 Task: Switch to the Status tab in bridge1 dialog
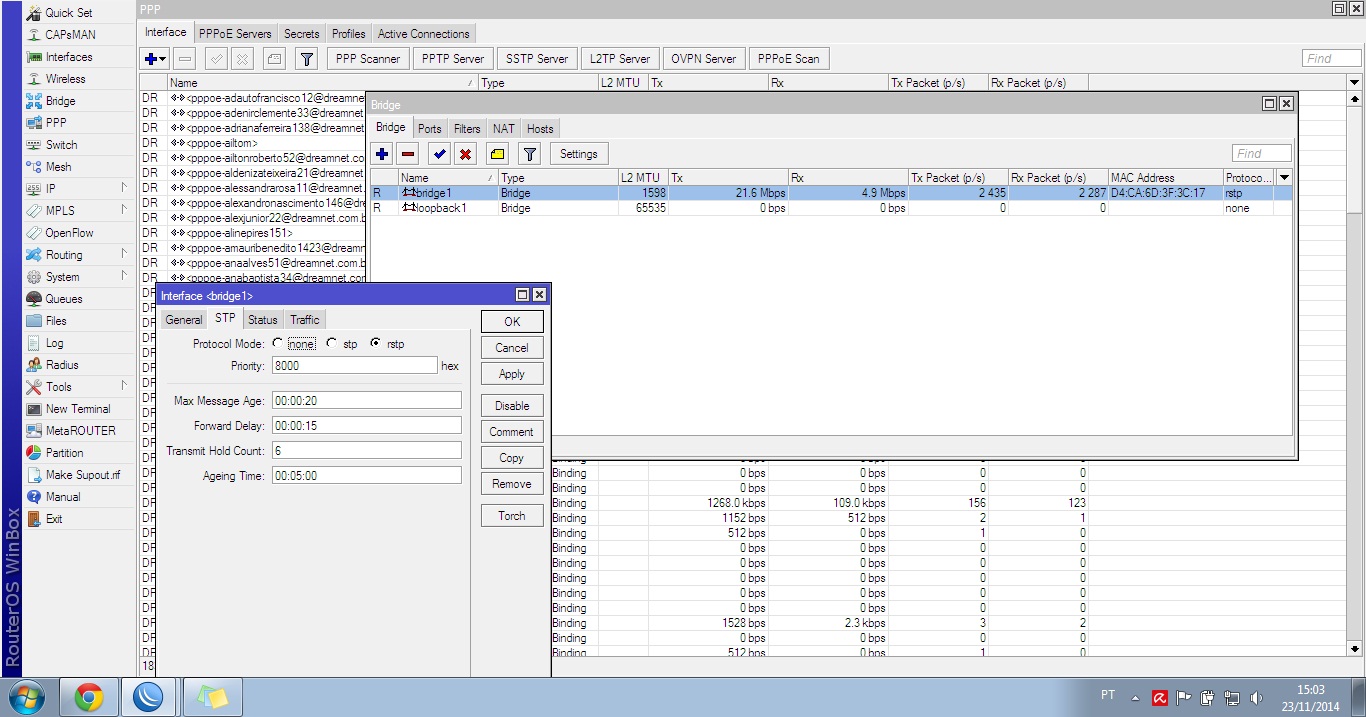(x=263, y=320)
